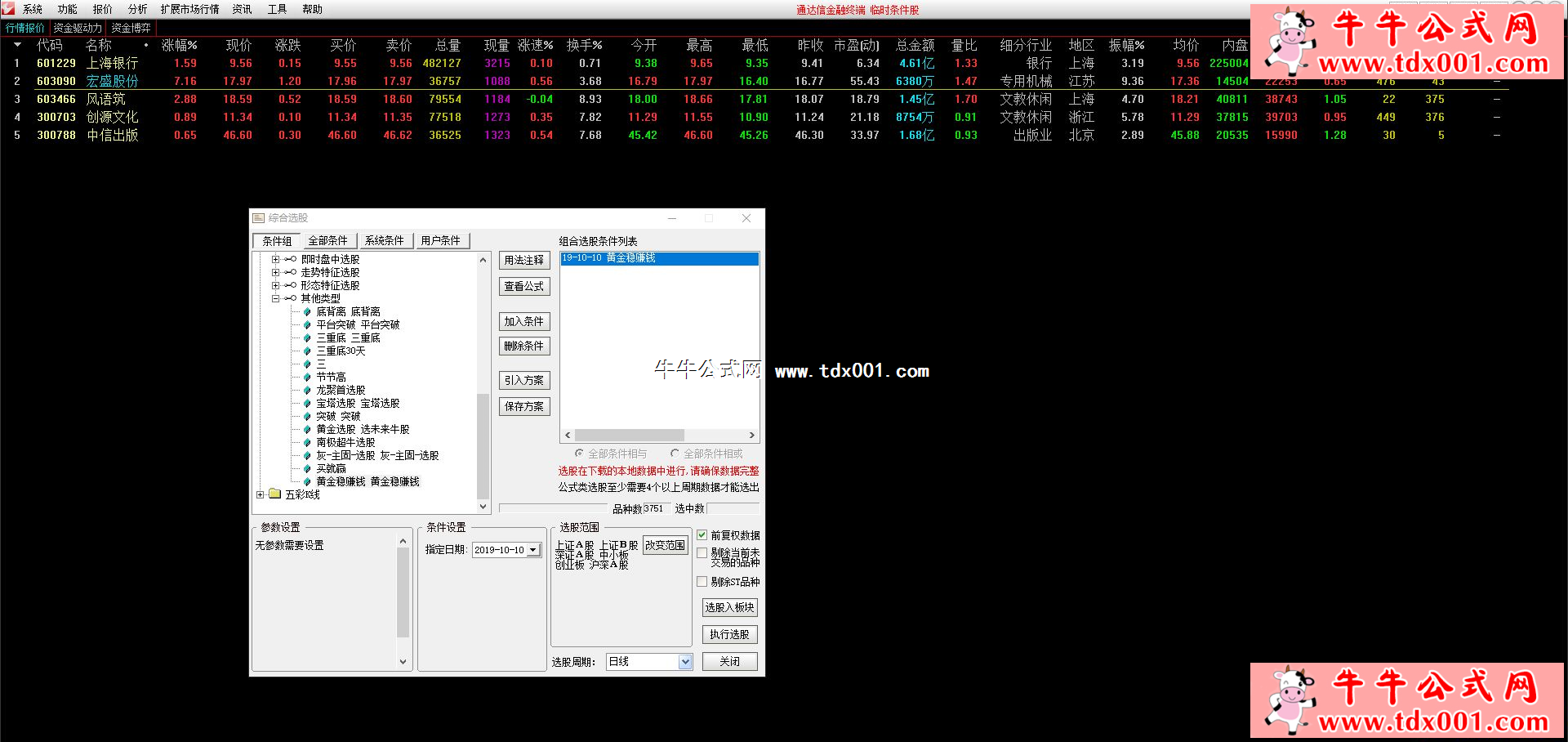The height and width of the screenshot is (742, 1568).
Task: Expand the 形态特征选股 tree node
Action: (x=275, y=285)
